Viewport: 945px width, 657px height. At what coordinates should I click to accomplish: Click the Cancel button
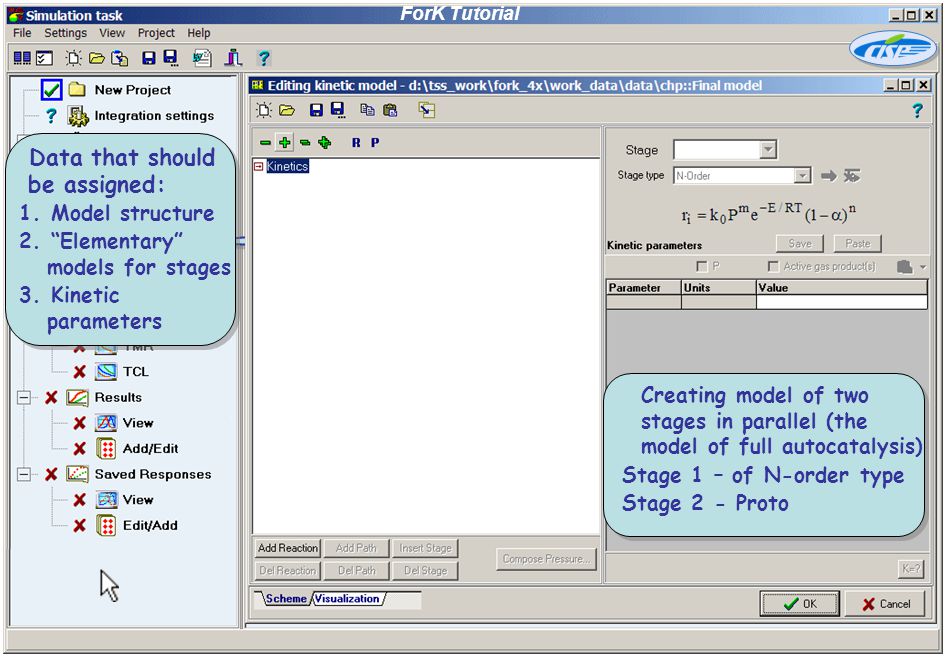[885, 604]
